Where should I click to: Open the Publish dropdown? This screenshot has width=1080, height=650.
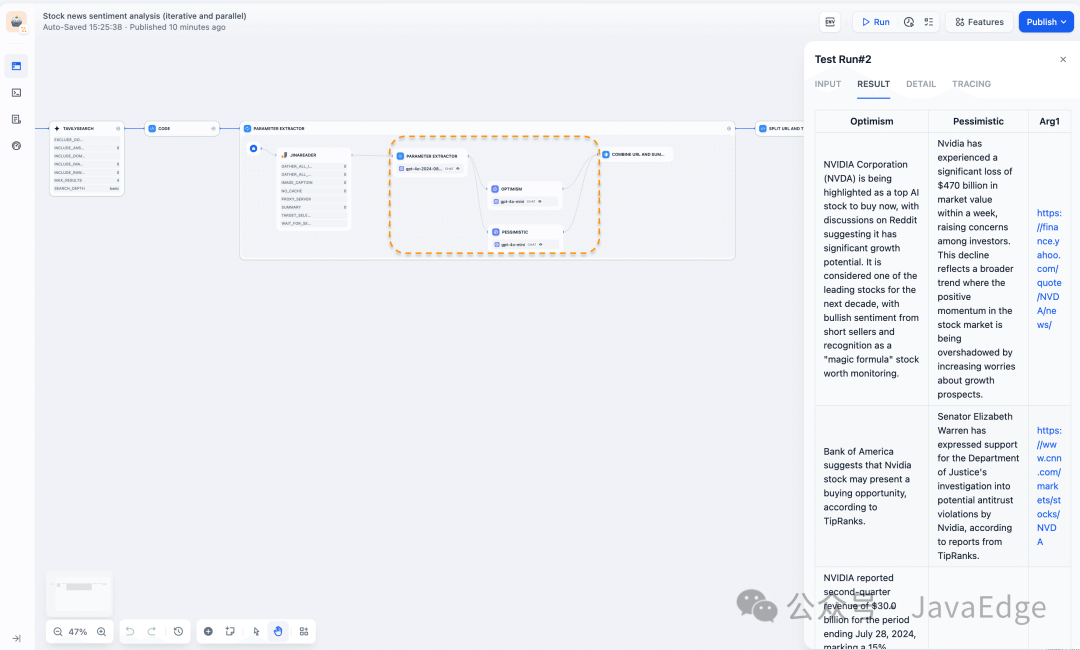coord(1046,22)
